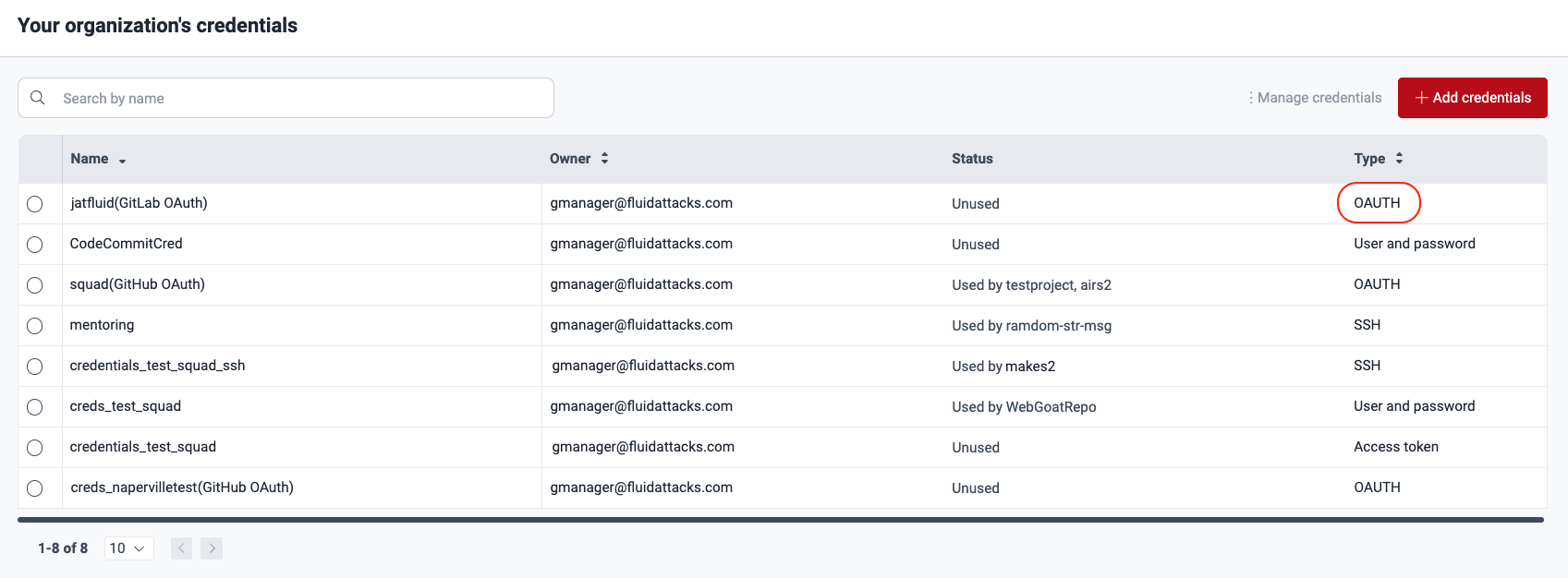Click OAUTH type of creds_napervilletest row
The height and width of the screenshot is (578, 1568).
coord(1377,488)
